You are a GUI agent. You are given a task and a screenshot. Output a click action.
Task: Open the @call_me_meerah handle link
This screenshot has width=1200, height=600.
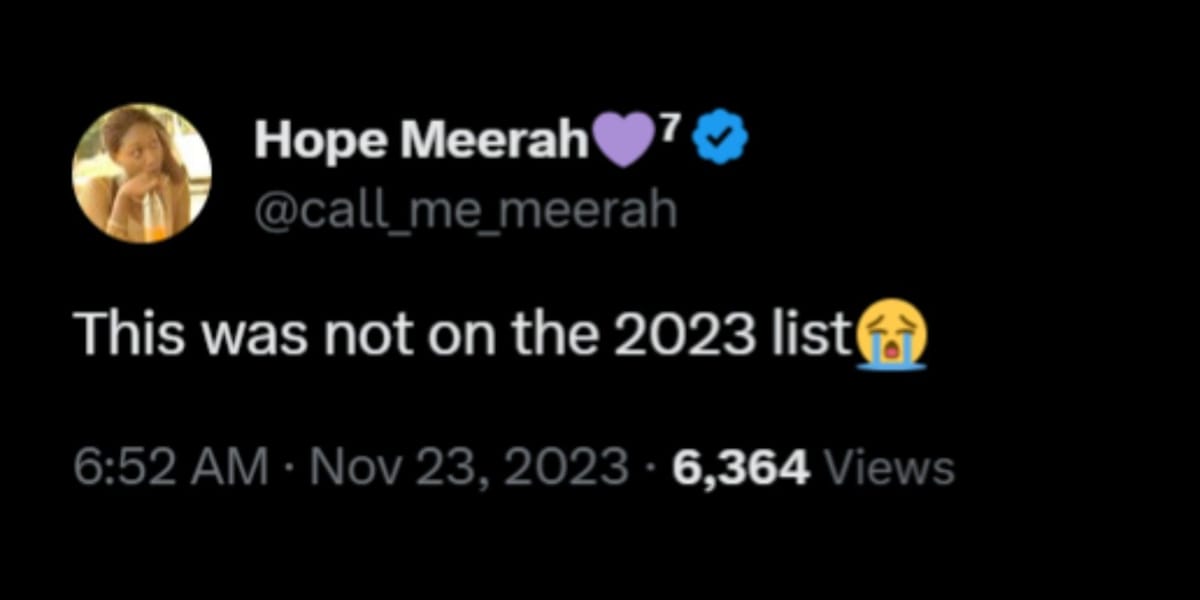[465, 210]
